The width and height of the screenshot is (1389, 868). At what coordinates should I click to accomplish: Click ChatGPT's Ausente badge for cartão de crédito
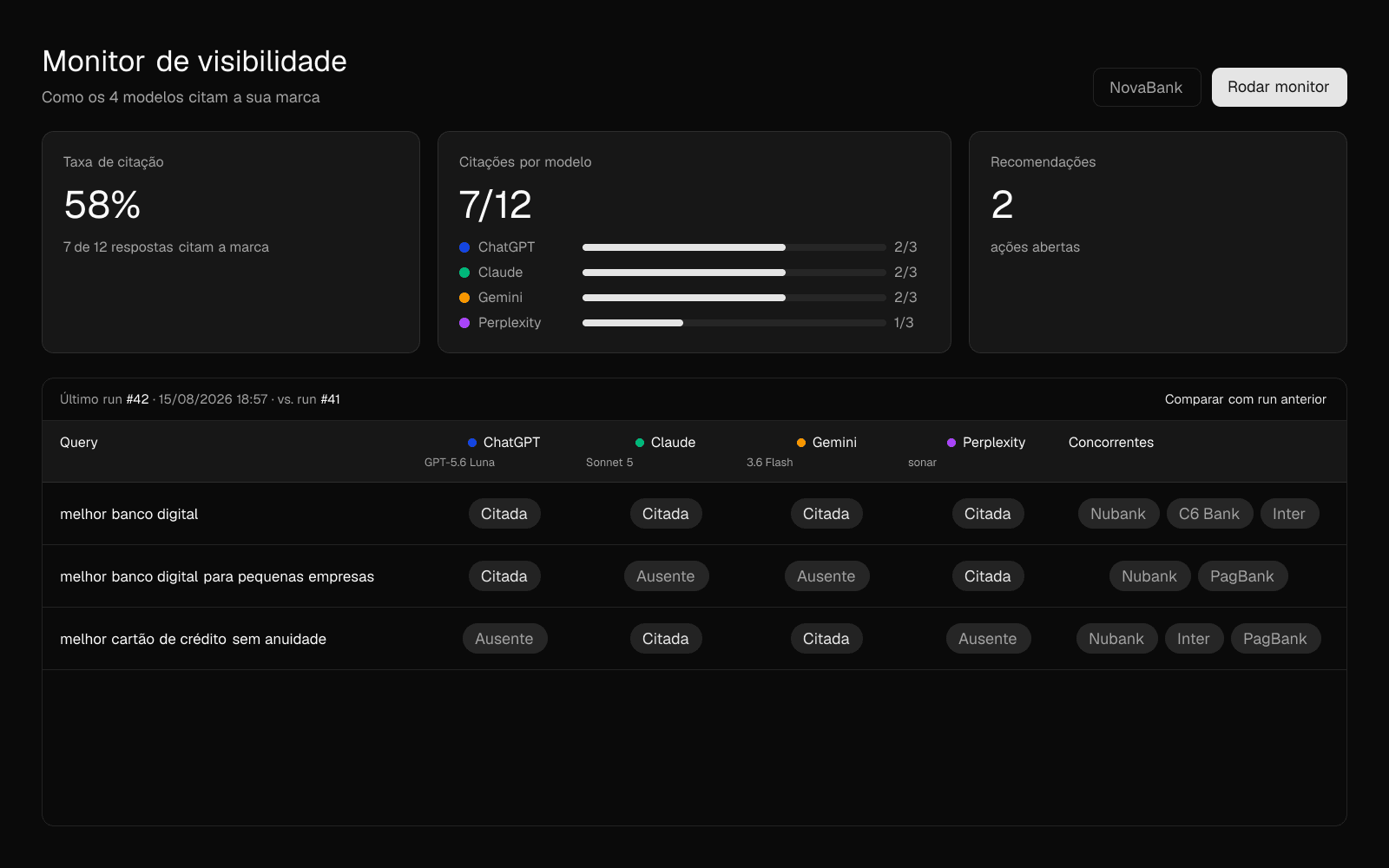coord(504,639)
